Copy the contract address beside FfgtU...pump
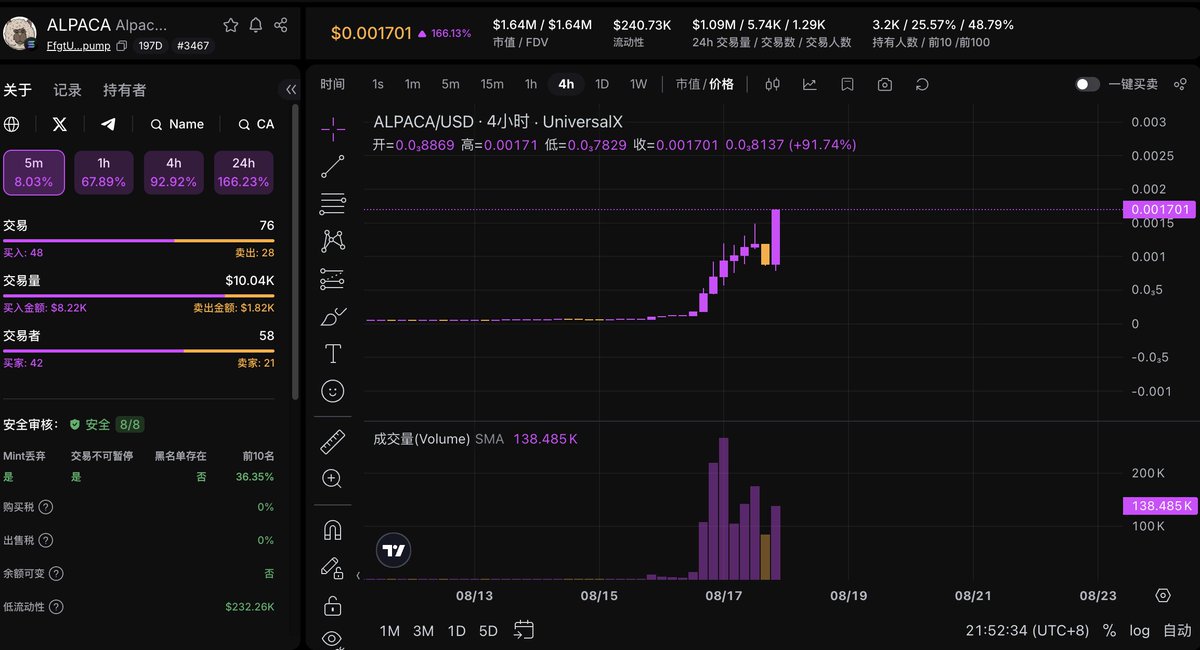Viewport: 1200px width, 650px height. click(x=121, y=46)
